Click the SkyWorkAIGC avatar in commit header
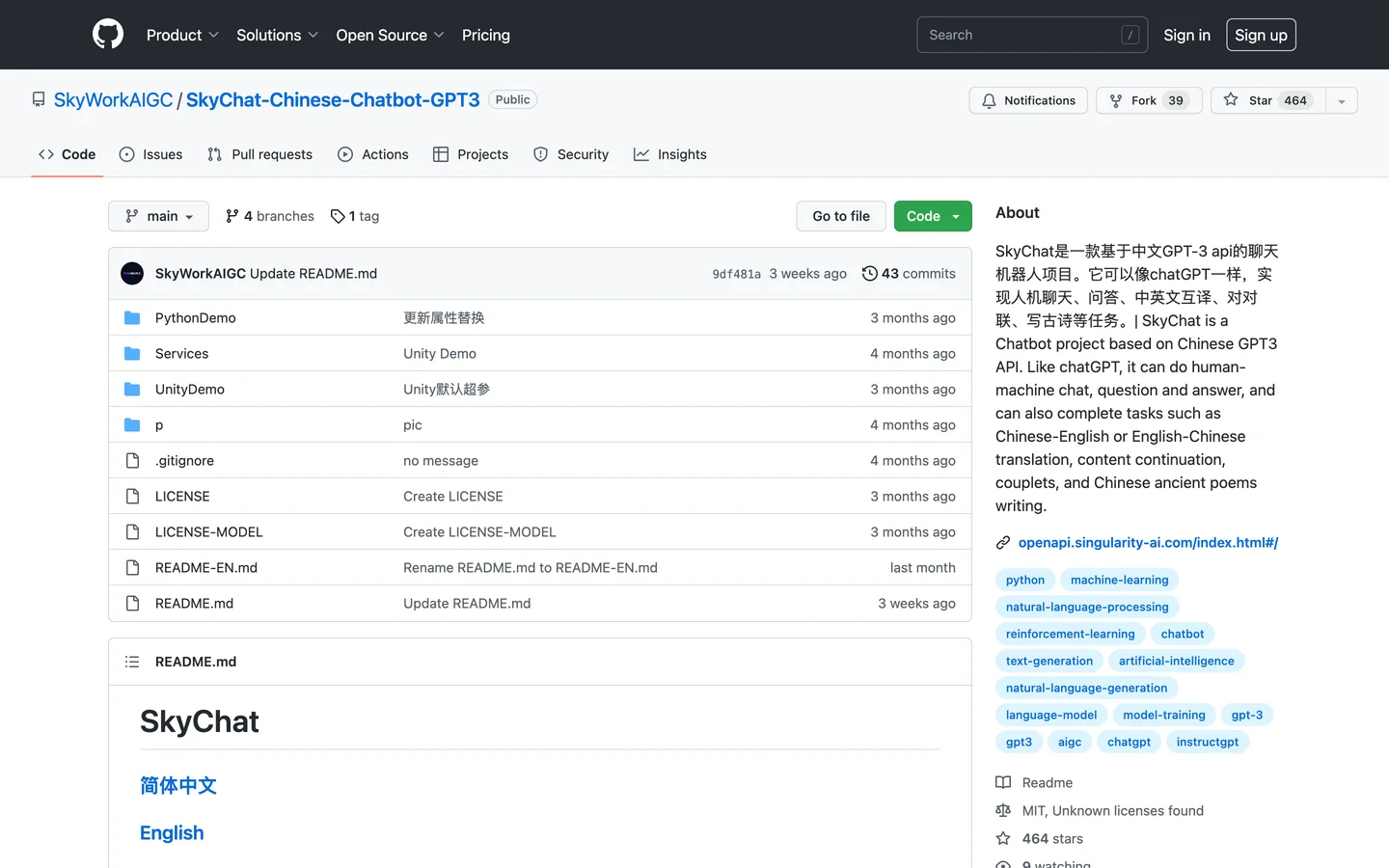The height and width of the screenshot is (868, 1389). pos(132,274)
